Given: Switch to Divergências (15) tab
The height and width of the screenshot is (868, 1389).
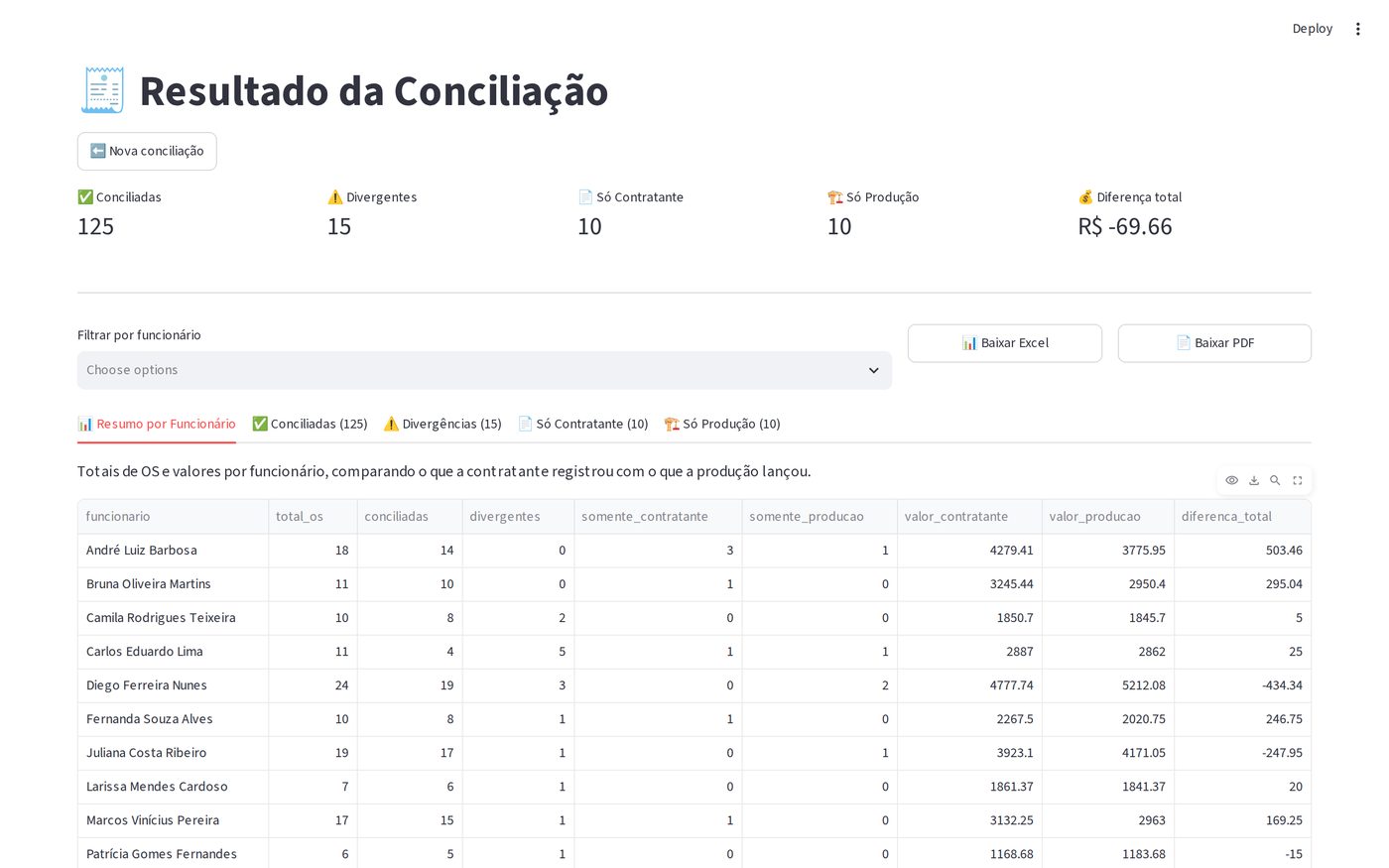Looking at the screenshot, I should click(x=442, y=424).
